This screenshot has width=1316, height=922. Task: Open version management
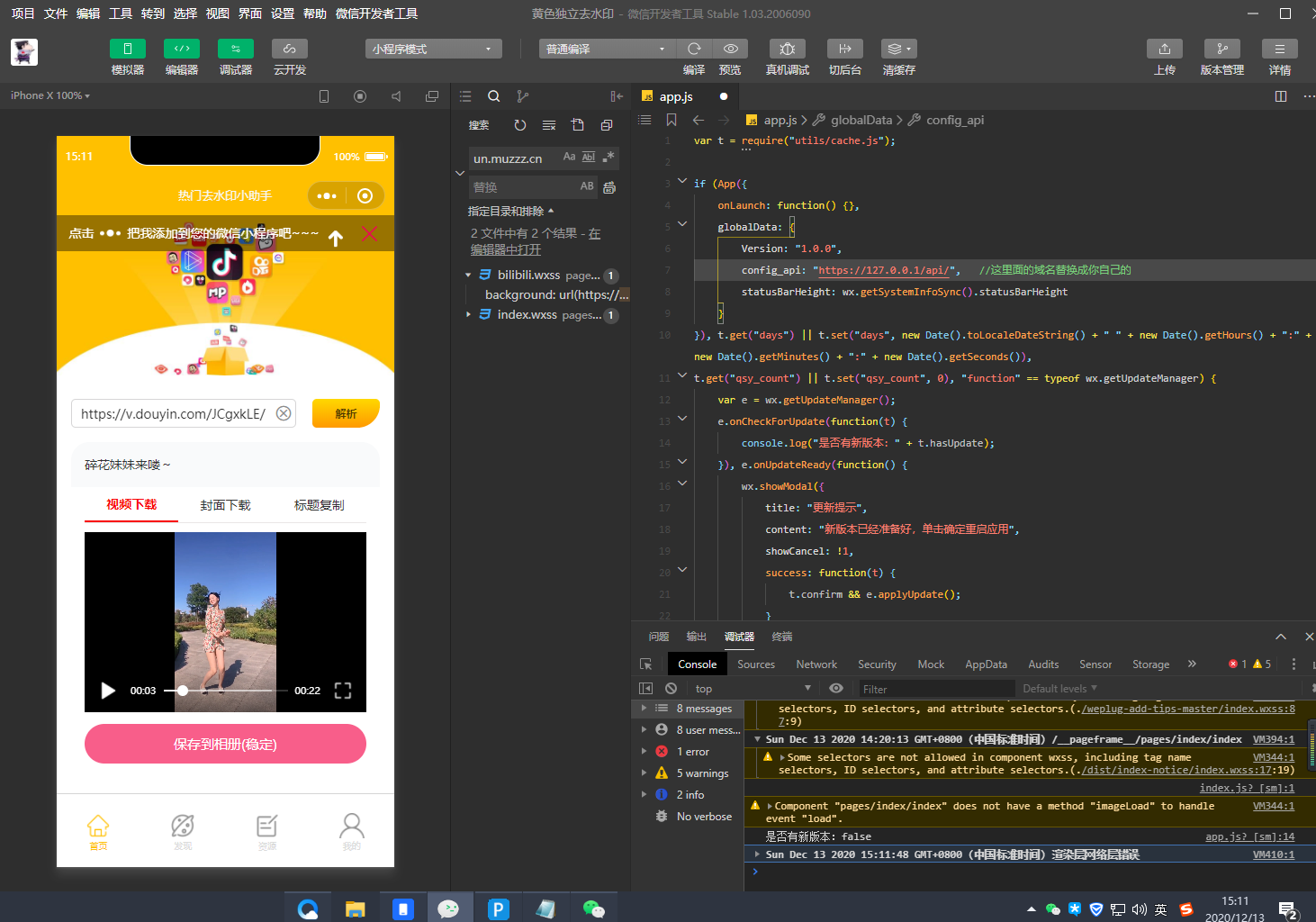click(x=1222, y=49)
